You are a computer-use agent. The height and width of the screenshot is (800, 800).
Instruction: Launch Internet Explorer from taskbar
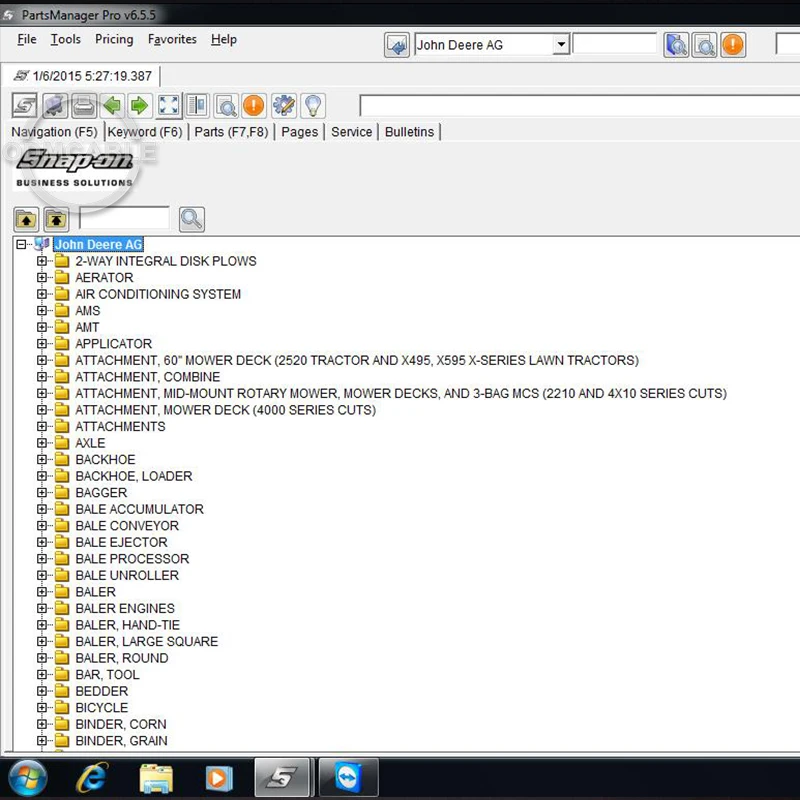(92, 778)
